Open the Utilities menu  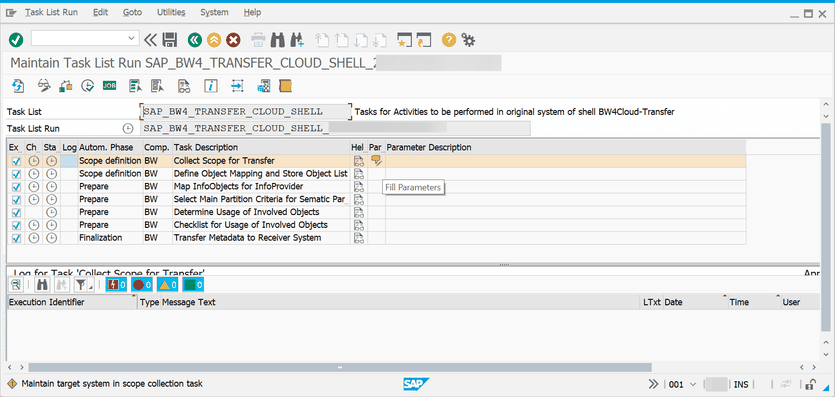171,12
